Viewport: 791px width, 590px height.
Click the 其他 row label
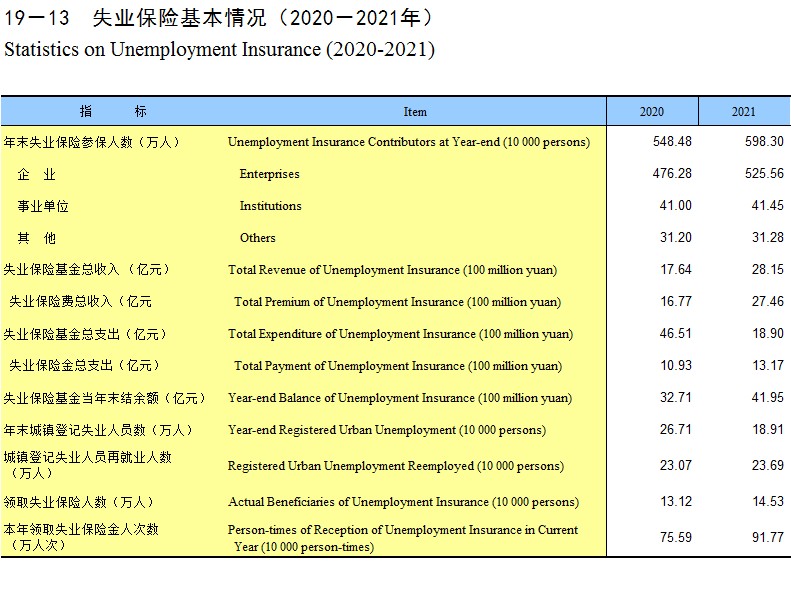36,238
